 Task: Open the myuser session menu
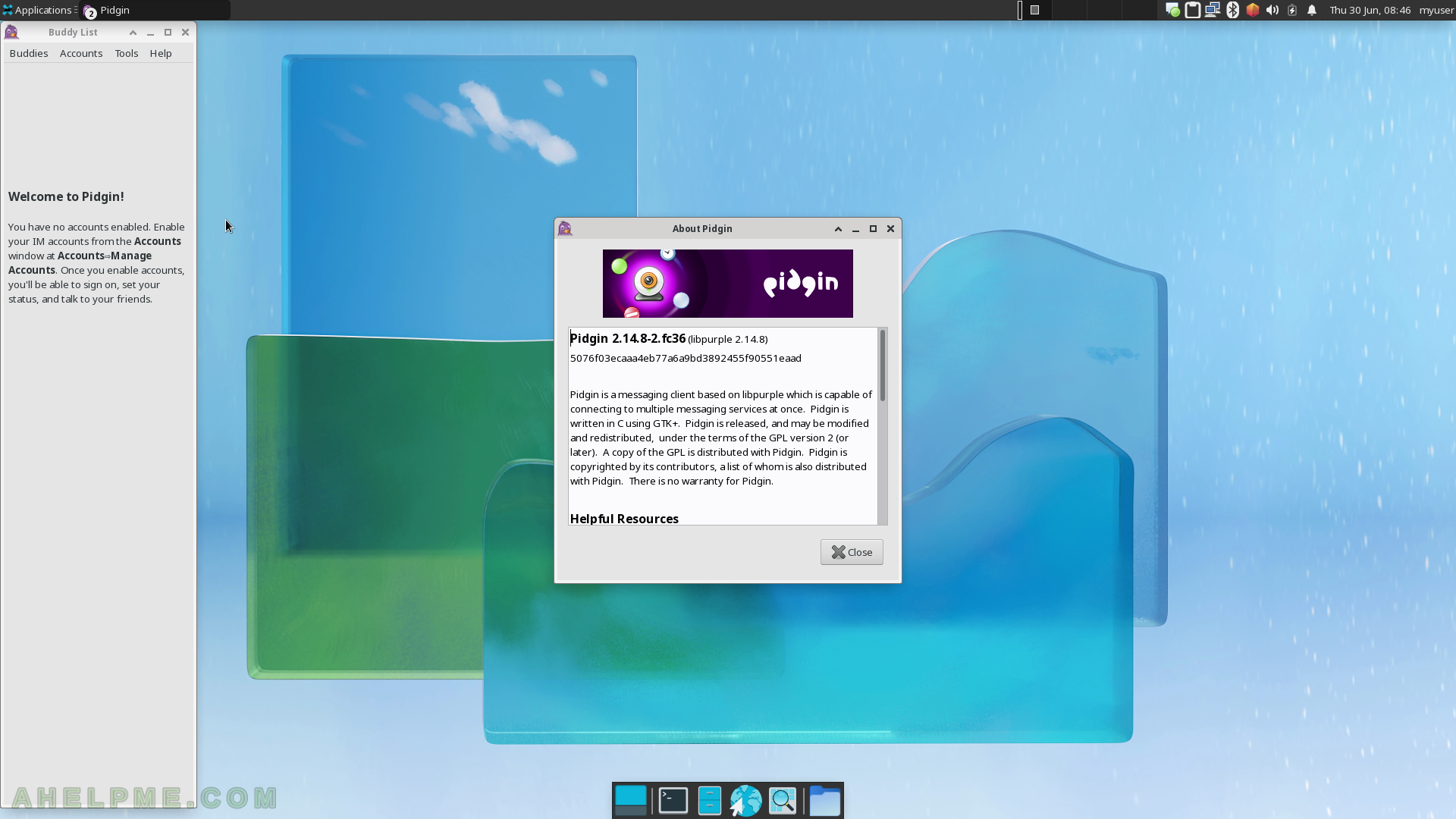(1436, 10)
